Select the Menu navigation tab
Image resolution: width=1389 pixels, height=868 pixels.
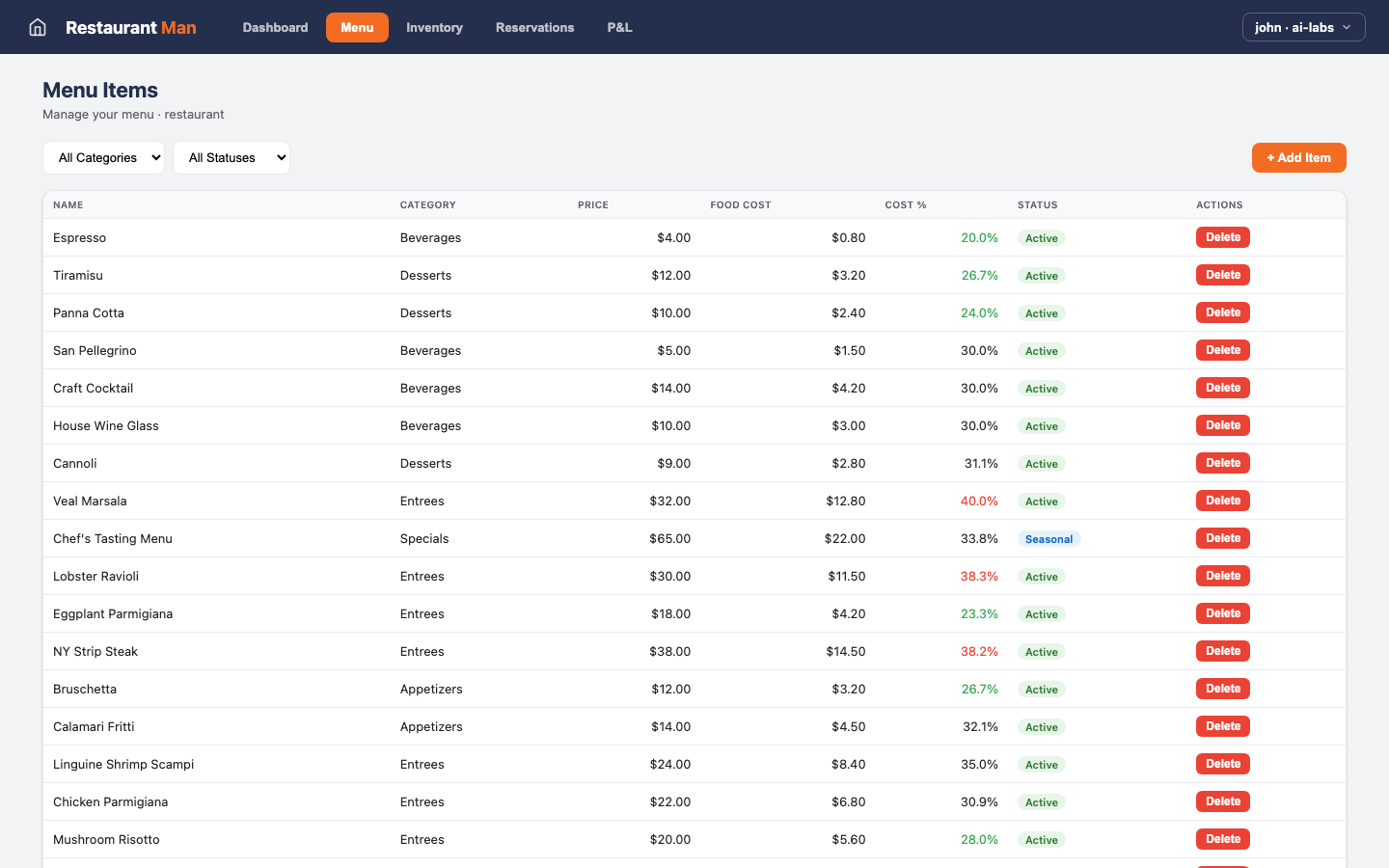click(357, 27)
